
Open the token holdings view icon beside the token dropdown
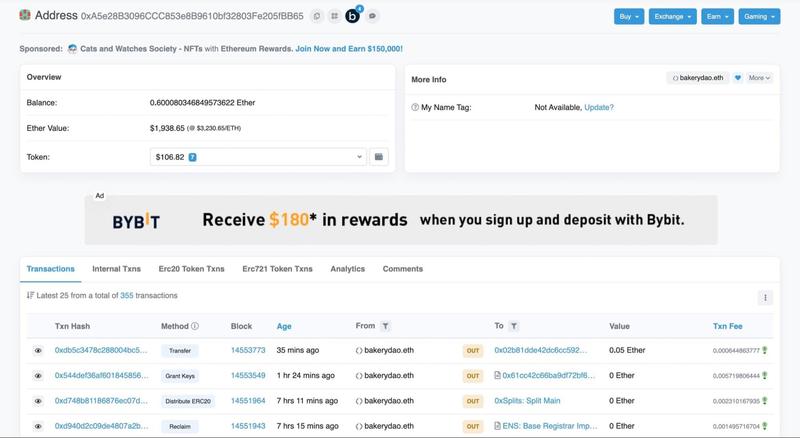[379, 157]
